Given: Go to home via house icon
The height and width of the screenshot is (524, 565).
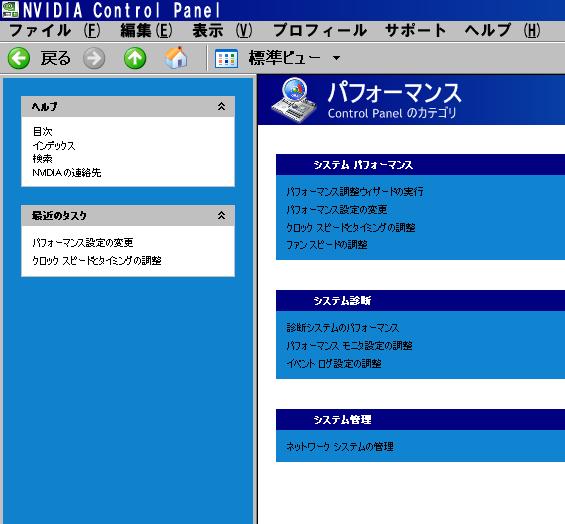Looking at the screenshot, I should coord(176,58).
